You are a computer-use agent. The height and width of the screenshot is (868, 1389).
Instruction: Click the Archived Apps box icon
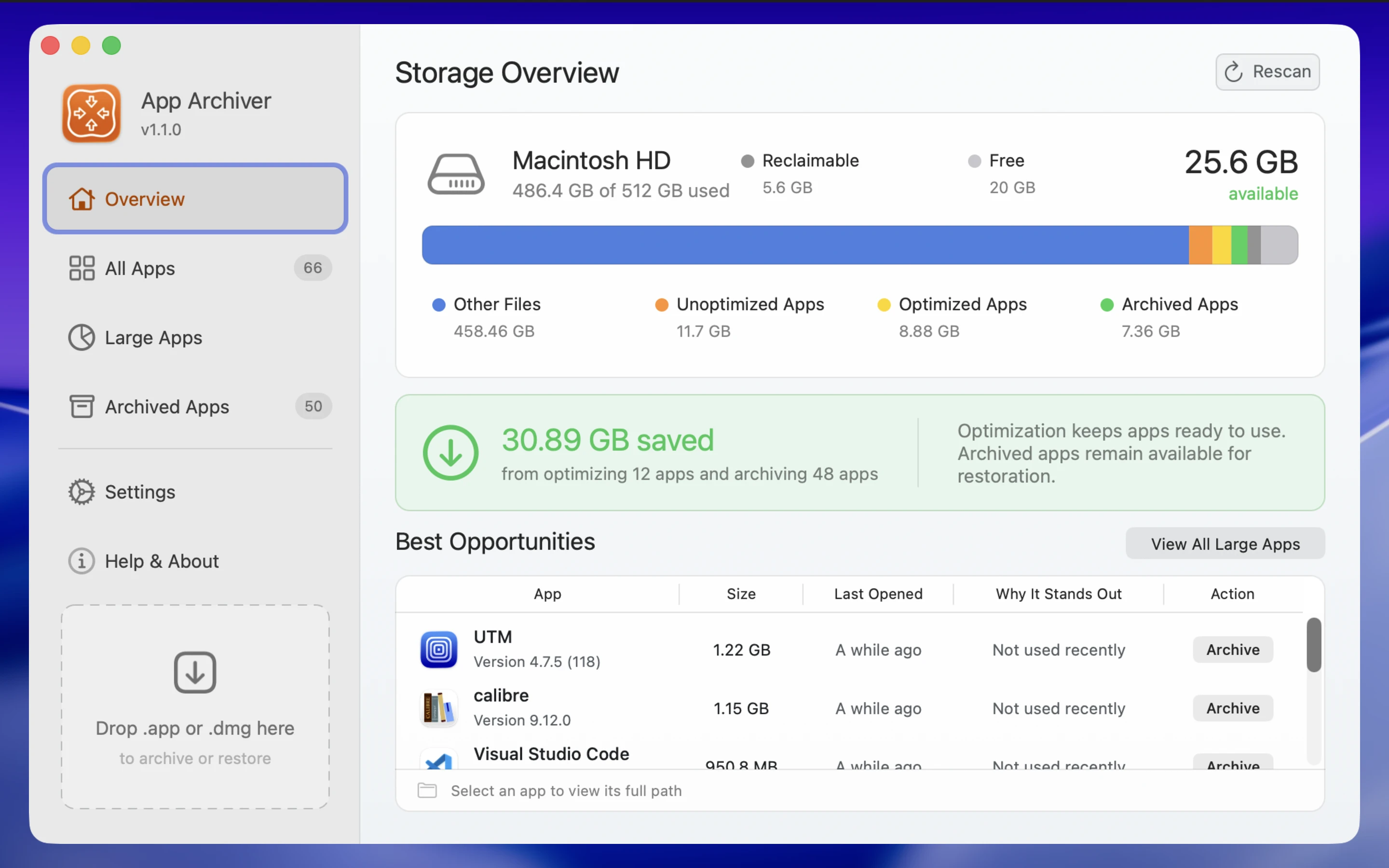pyautogui.click(x=82, y=407)
